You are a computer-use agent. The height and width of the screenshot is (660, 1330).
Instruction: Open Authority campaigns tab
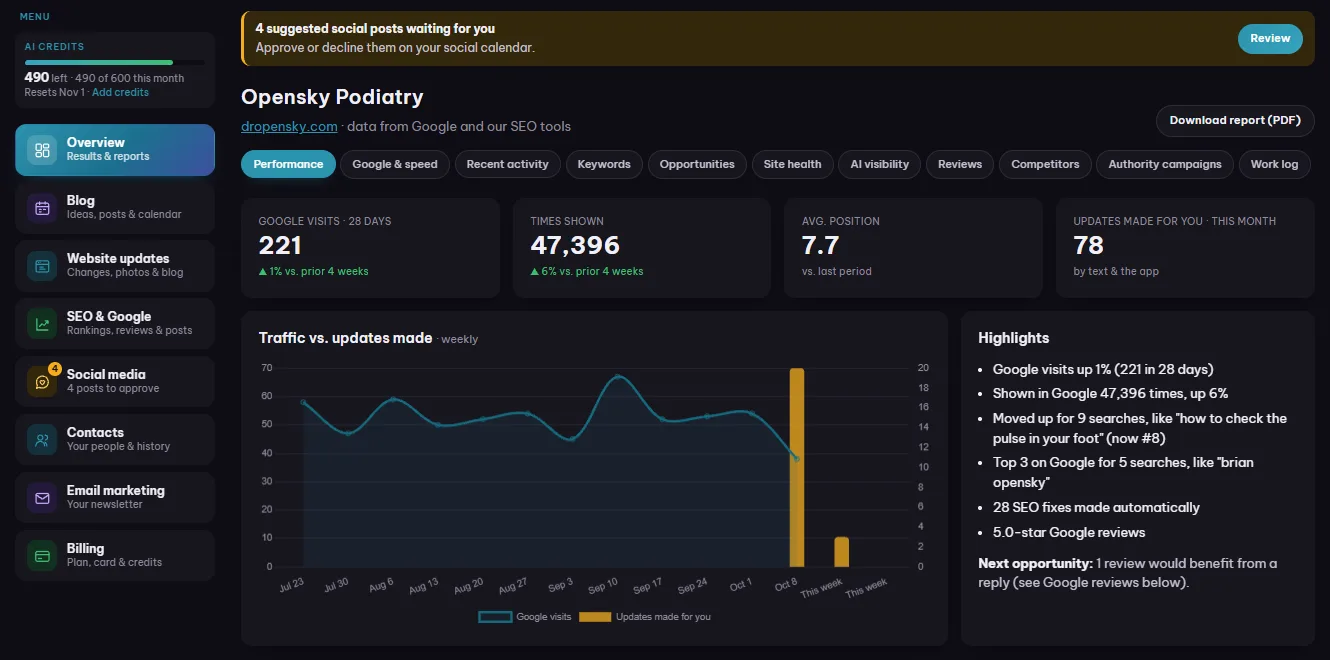click(x=1165, y=164)
